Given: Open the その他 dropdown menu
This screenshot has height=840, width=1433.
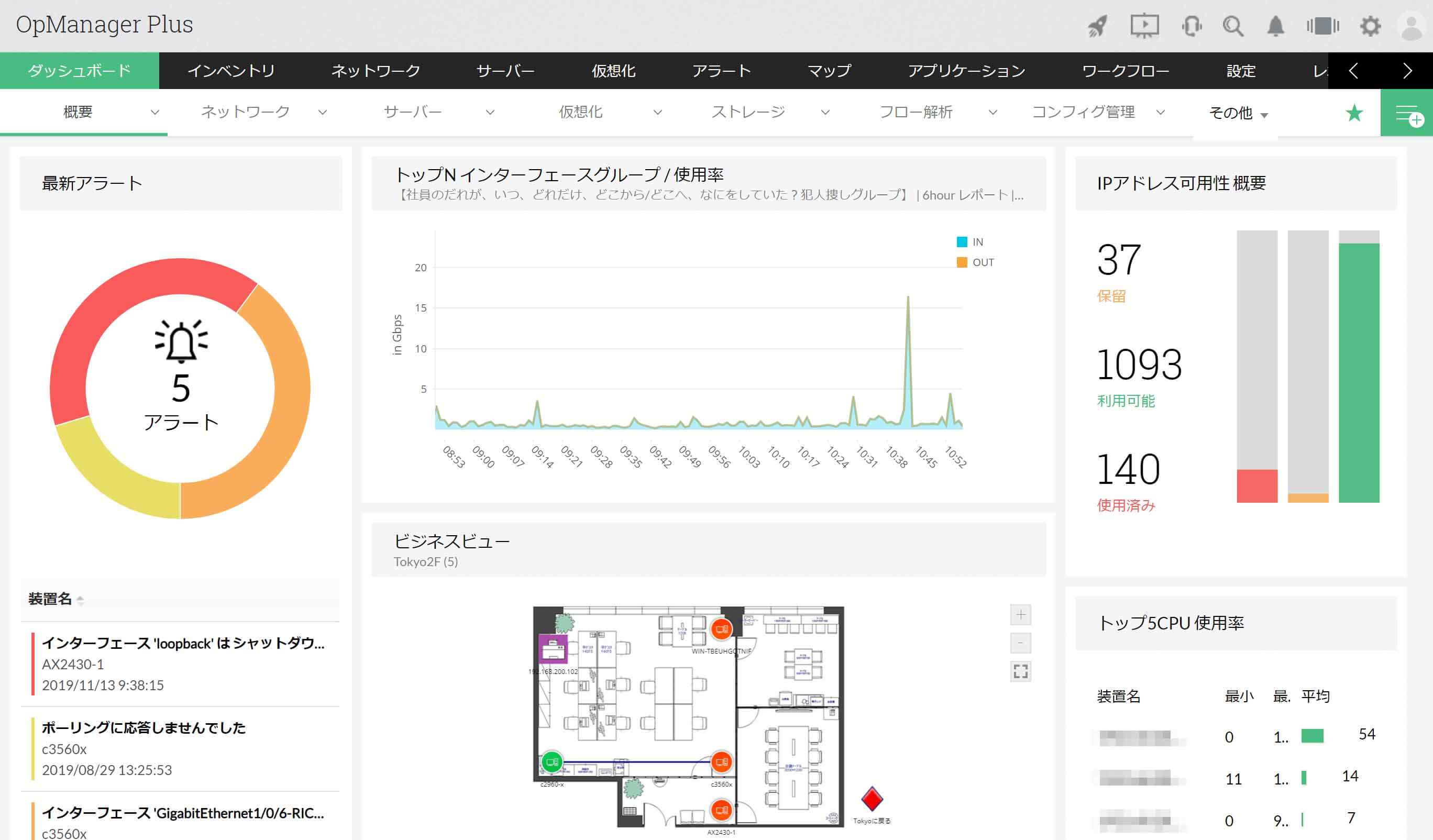Looking at the screenshot, I should (x=1238, y=113).
